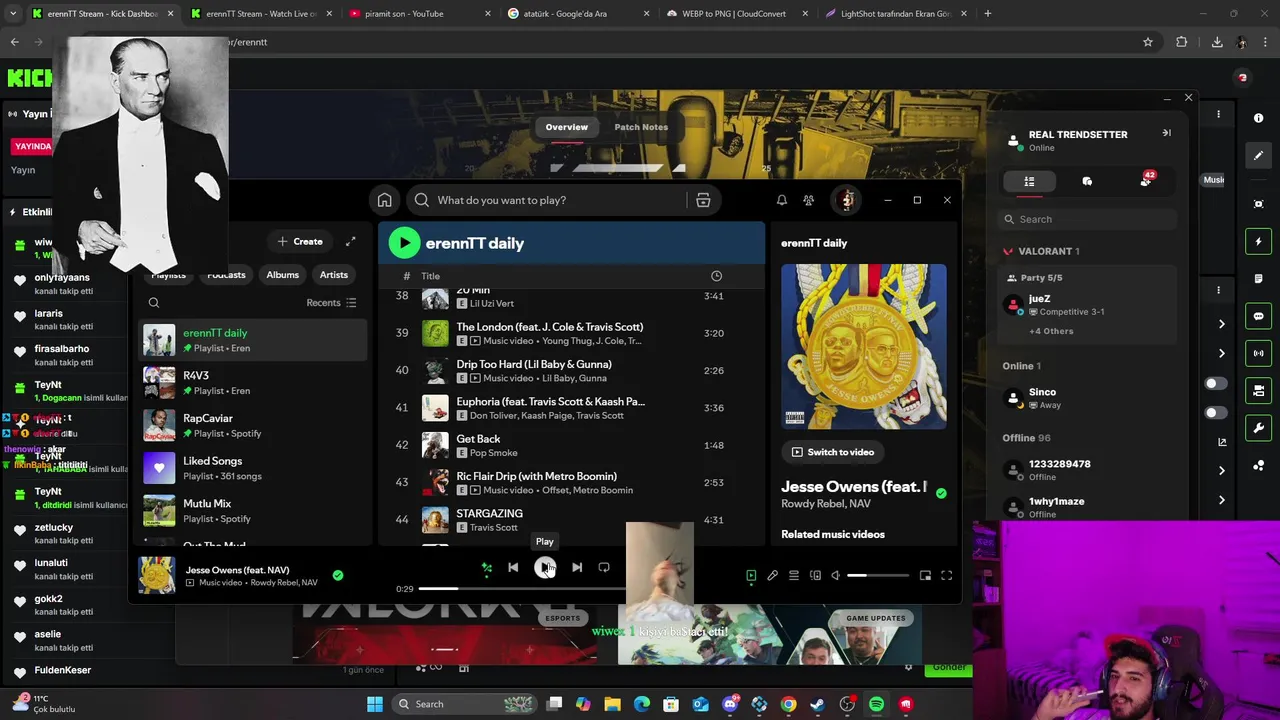This screenshot has width=1280, height=720.
Task: Click the Play button in the player bar
Action: [544, 567]
